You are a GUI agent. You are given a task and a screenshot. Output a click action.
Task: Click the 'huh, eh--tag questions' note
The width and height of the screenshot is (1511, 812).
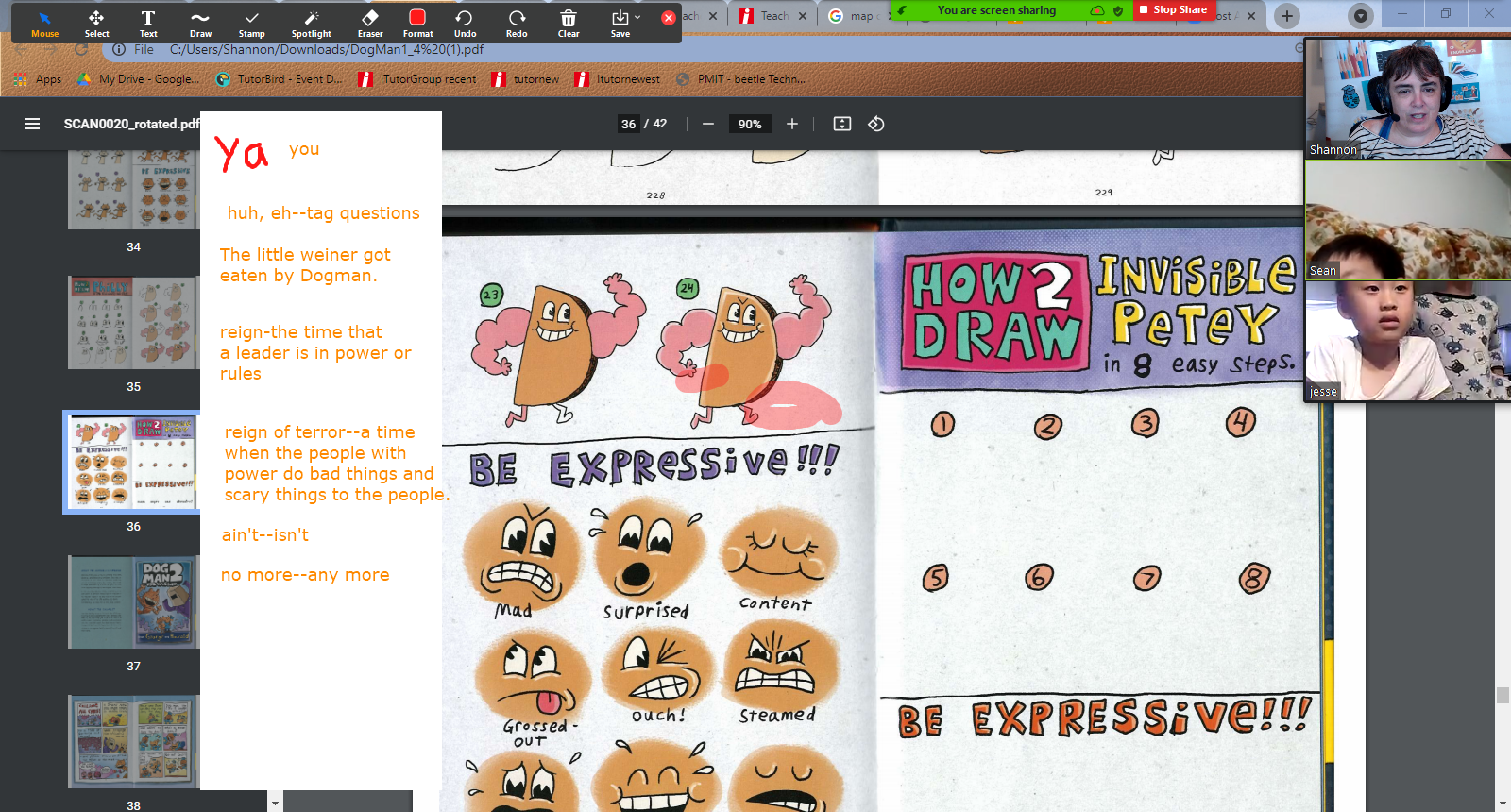pyautogui.click(x=323, y=213)
